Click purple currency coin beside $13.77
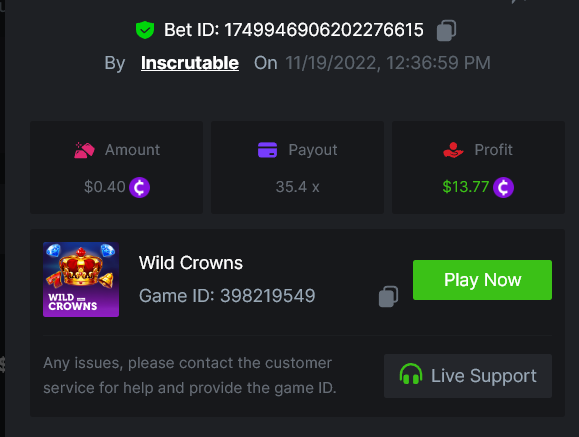579x437 pixels. [x=503, y=187]
